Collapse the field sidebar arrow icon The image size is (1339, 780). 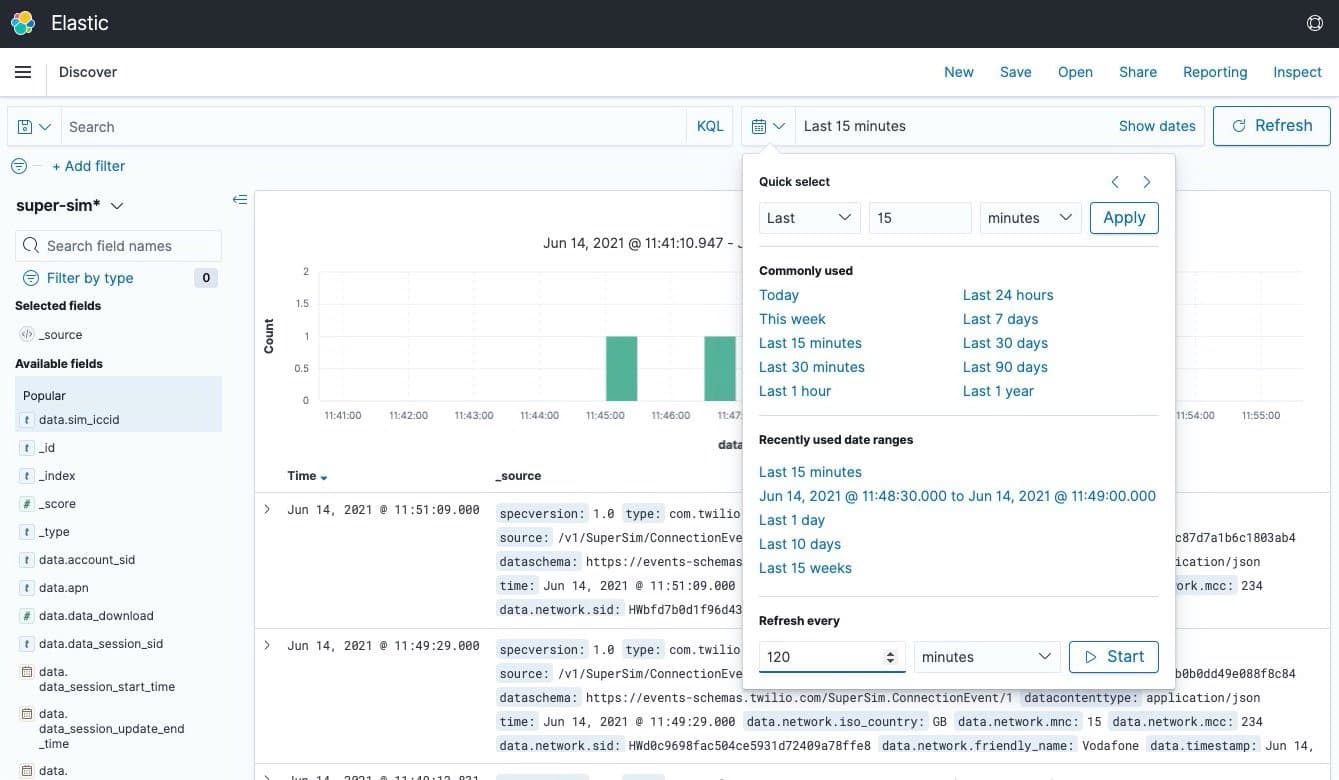click(x=240, y=200)
